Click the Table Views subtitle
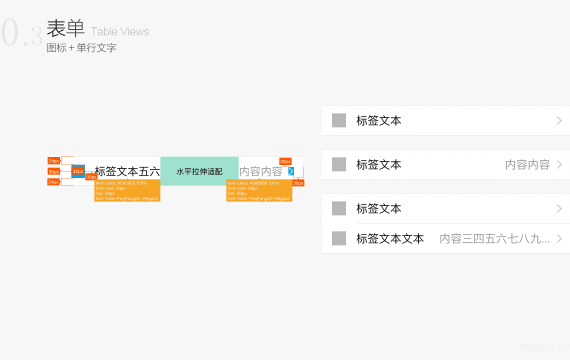This screenshot has height=360, width=570. 120,32
